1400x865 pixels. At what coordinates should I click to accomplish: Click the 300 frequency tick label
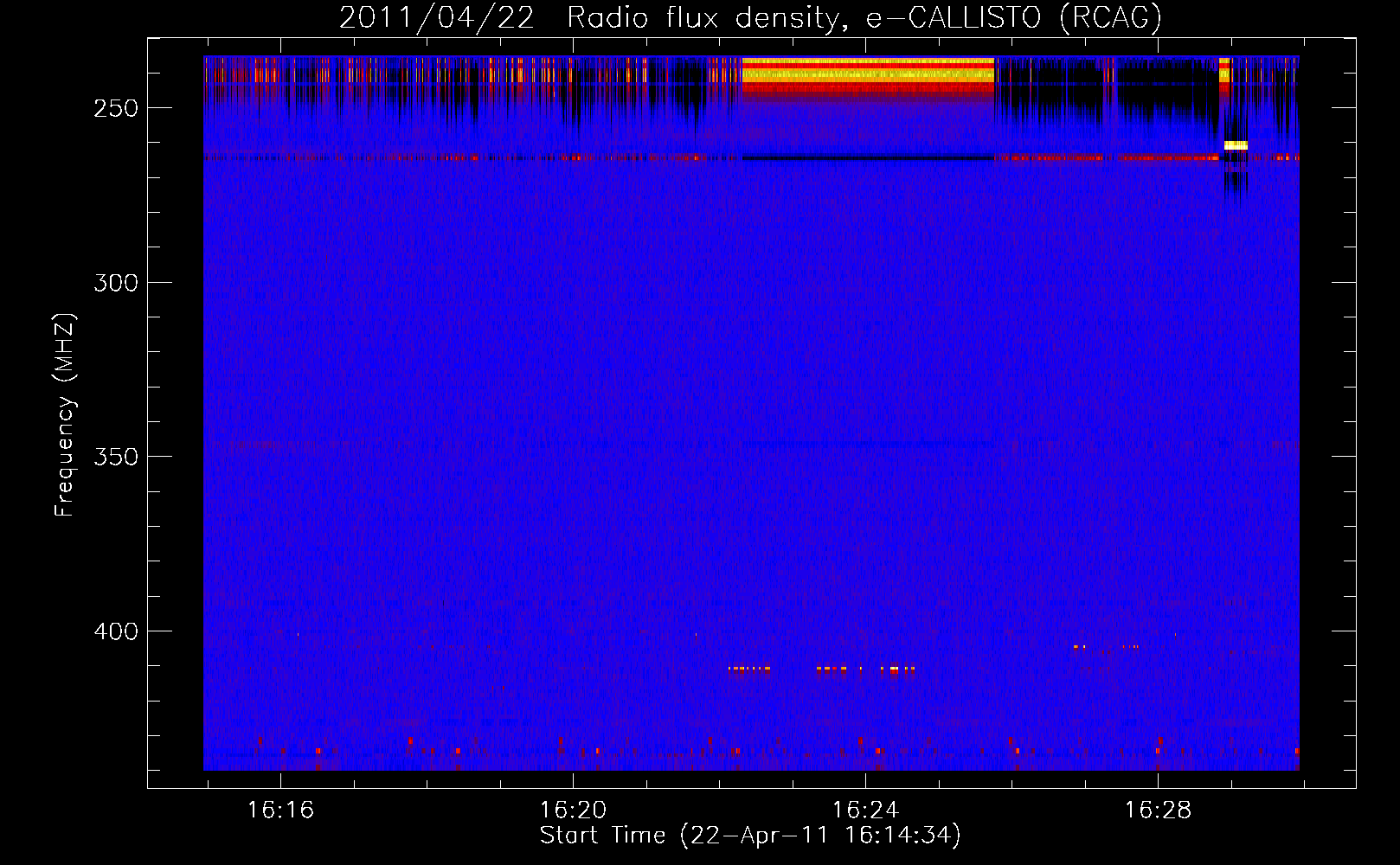coord(116,283)
